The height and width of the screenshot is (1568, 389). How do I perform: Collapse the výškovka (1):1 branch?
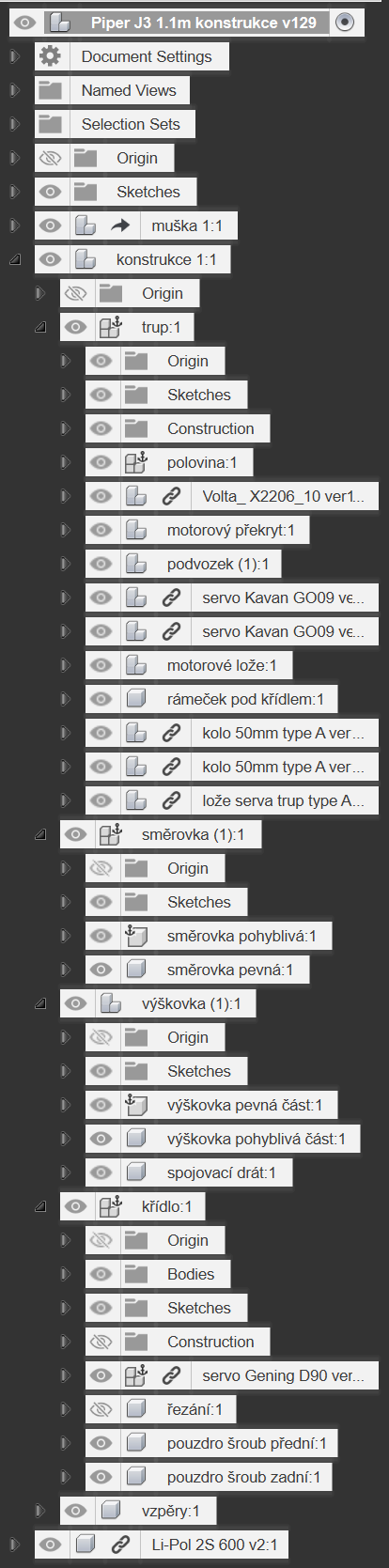pos(40,1003)
